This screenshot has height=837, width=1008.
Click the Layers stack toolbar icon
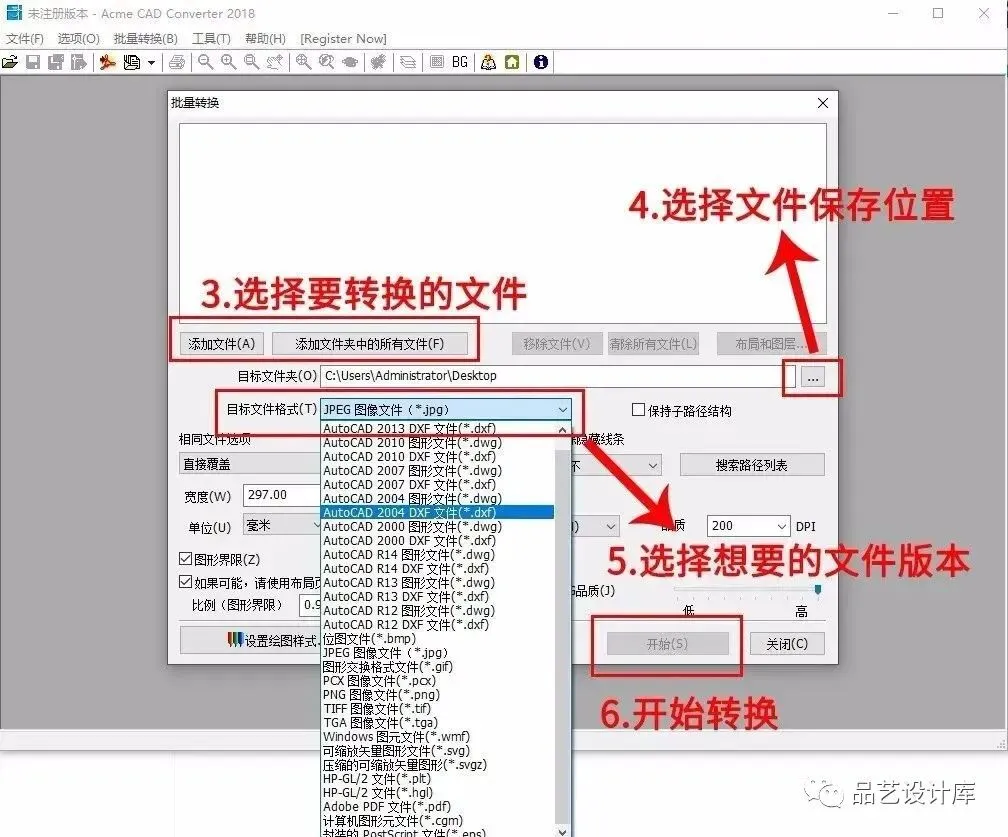[x=408, y=62]
